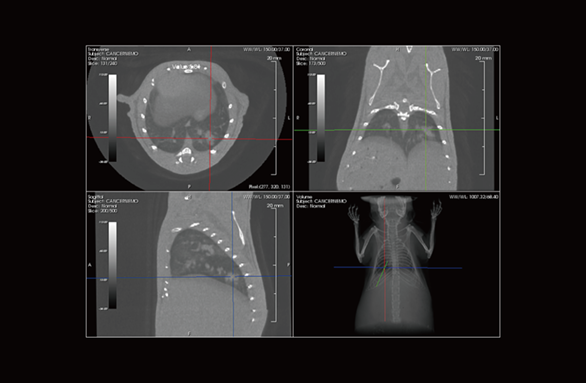Click the Sagittal view blue crosshair intersection
Viewport: 586px width, 383px height.
click(233, 277)
